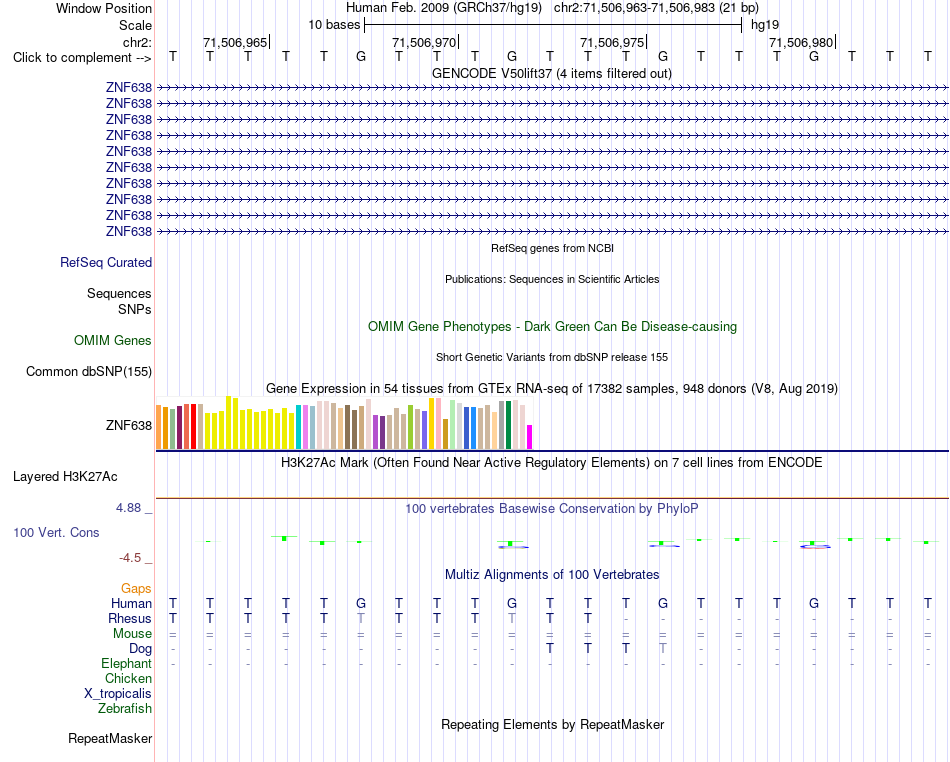This screenshot has width=950, height=762.
Task: Click the 'chr2:' ruler label
Action: (x=137, y=42)
